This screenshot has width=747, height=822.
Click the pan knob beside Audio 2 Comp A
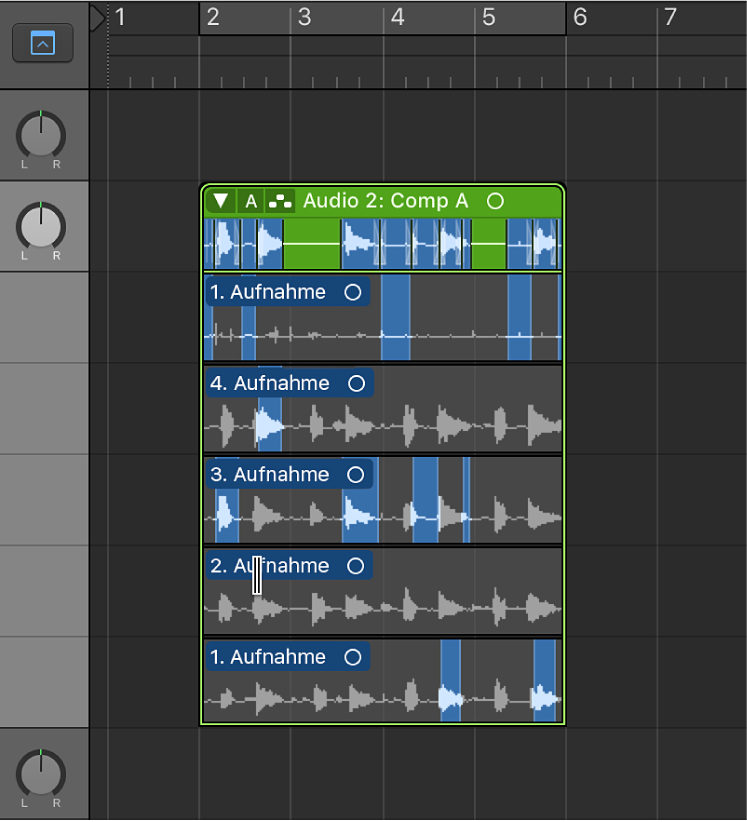click(40, 226)
